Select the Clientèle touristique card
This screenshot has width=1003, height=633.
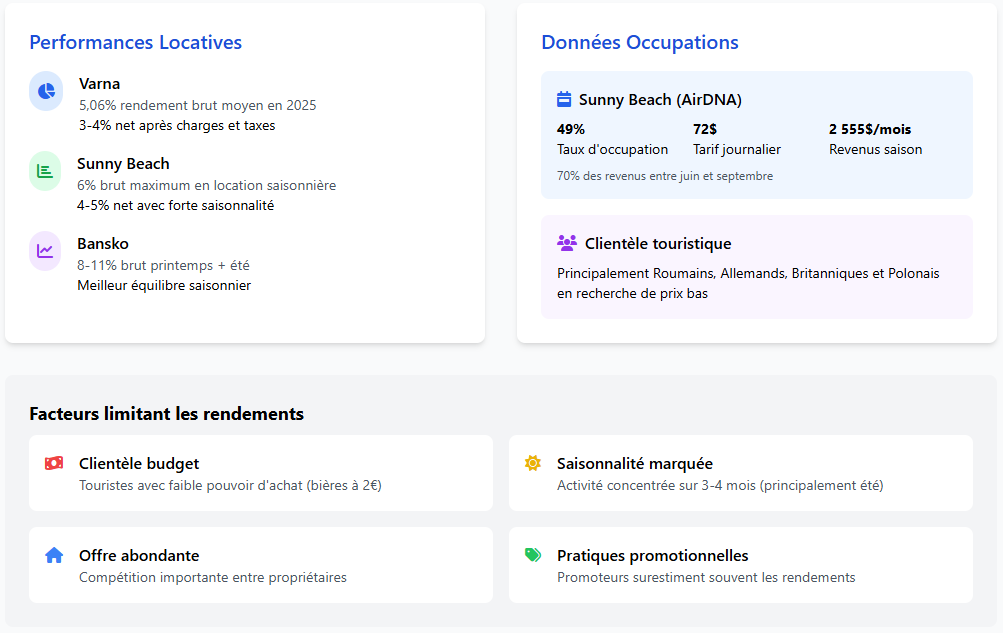(756, 267)
